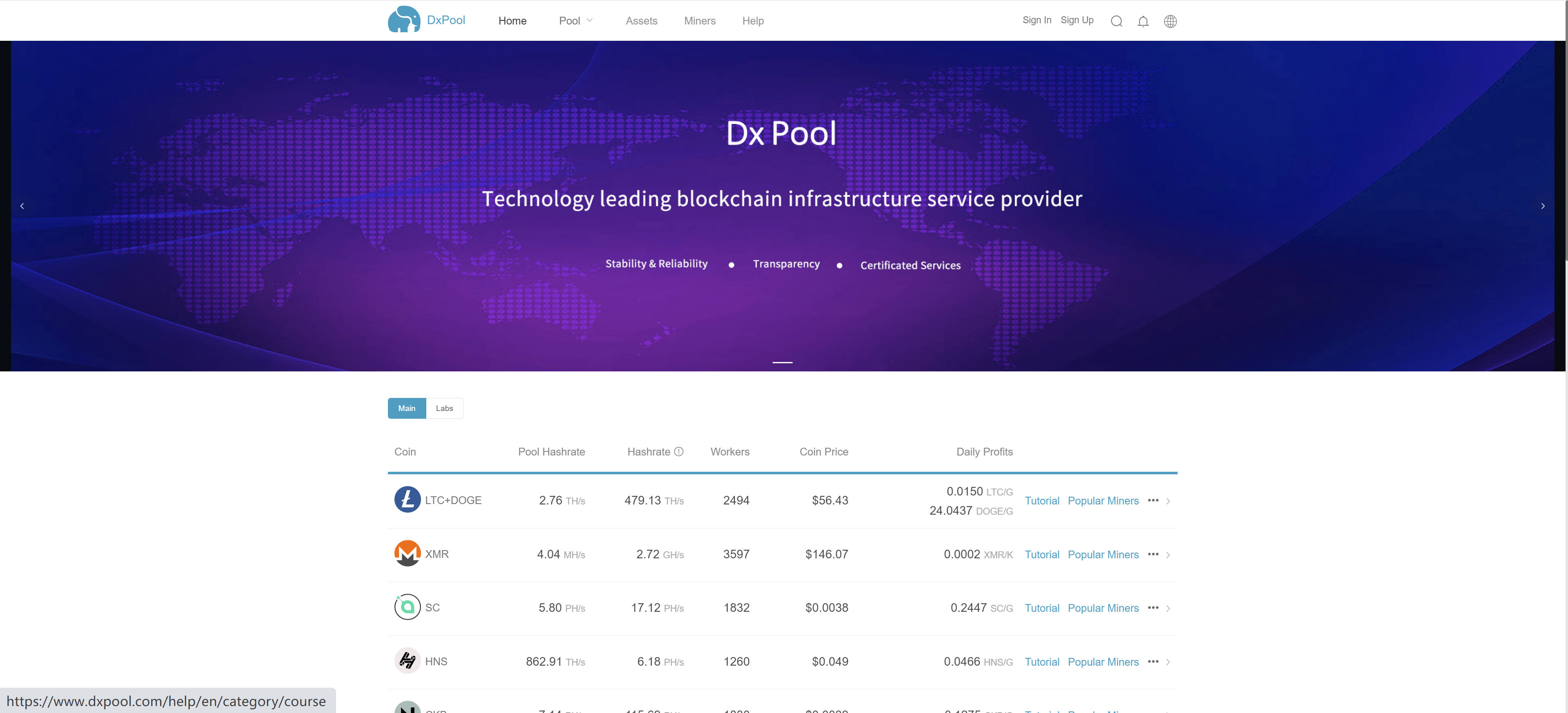Click Sign Up link

pos(1077,20)
